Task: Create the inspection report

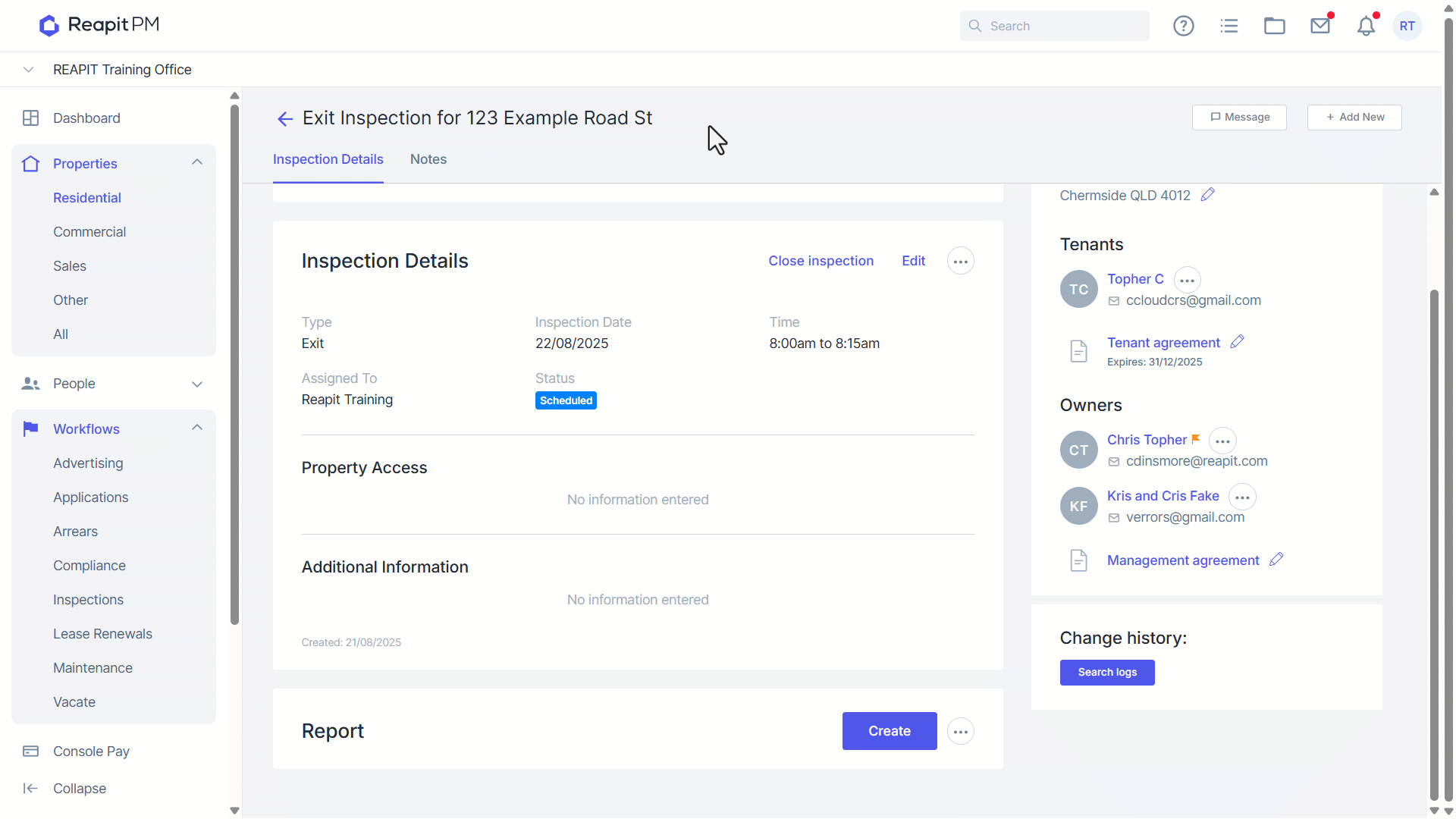Action: [890, 731]
